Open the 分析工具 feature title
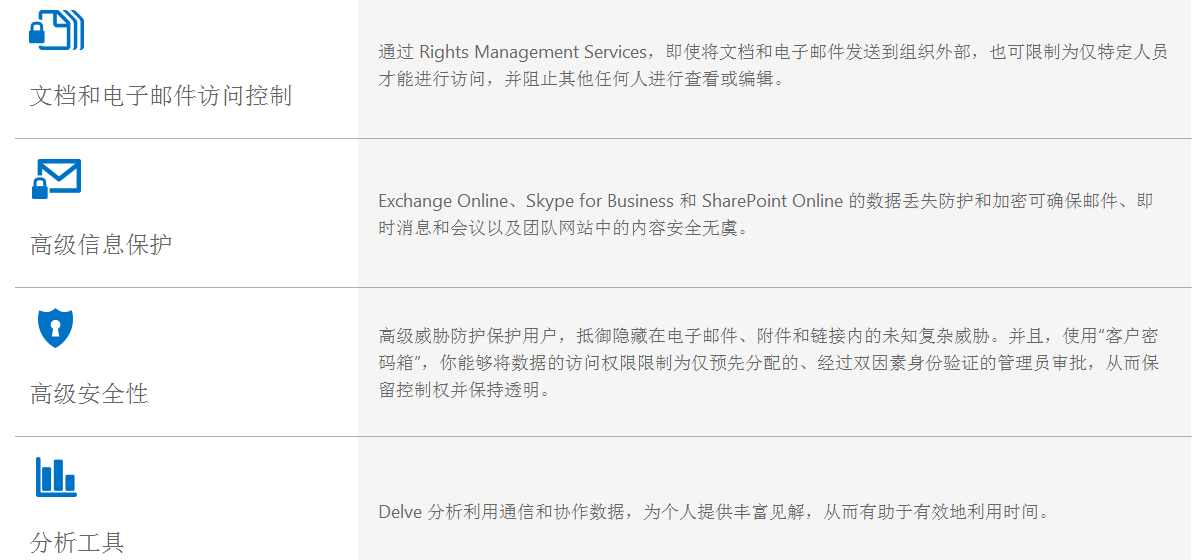1192x560 pixels. pyautogui.click(x=77, y=543)
